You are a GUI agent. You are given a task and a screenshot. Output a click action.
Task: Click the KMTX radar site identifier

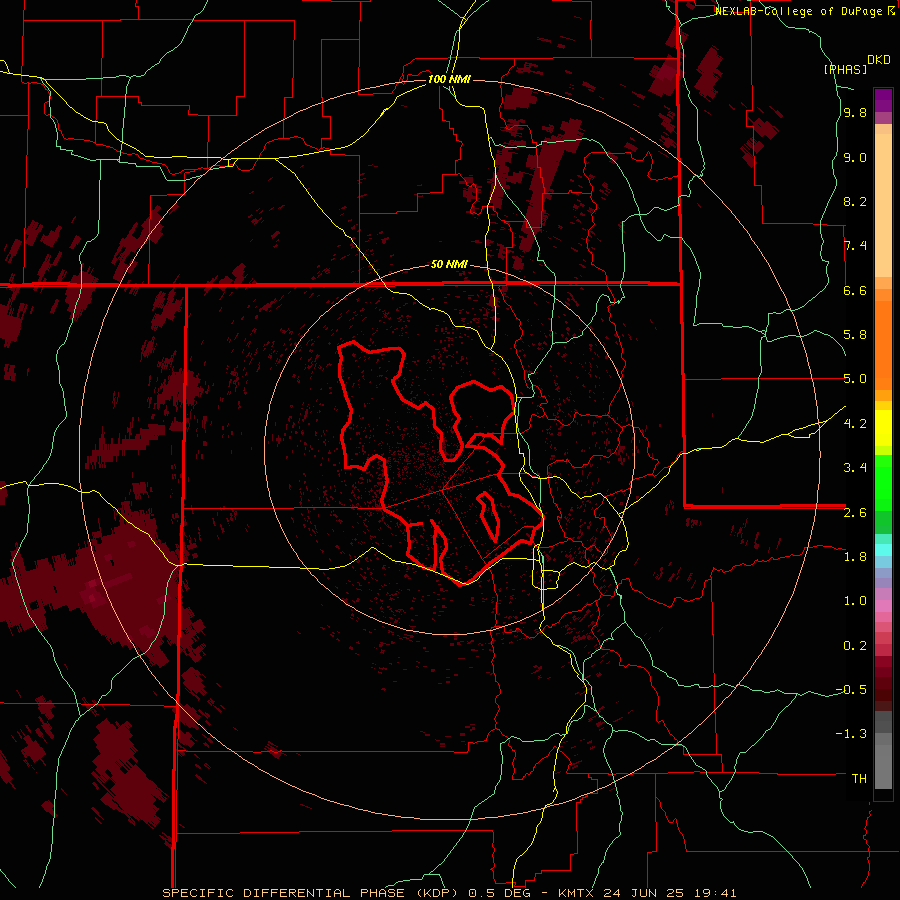[576, 893]
